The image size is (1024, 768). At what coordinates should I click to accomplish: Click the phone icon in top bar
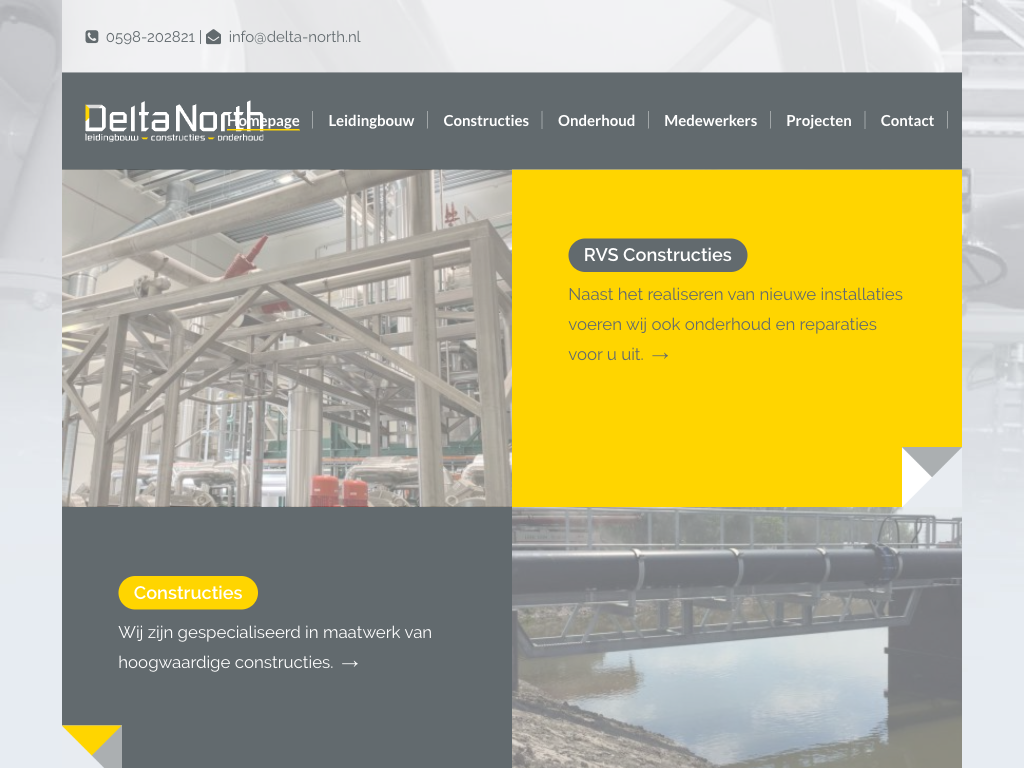pyautogui.click(x=92, y=37)
